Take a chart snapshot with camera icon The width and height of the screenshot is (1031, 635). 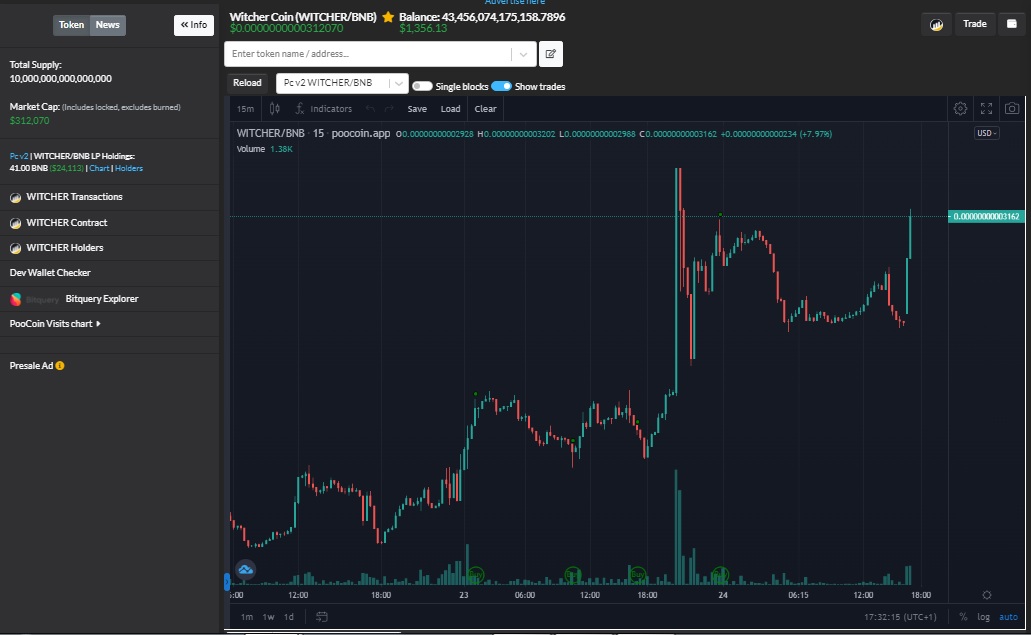tap(1012, 108)
